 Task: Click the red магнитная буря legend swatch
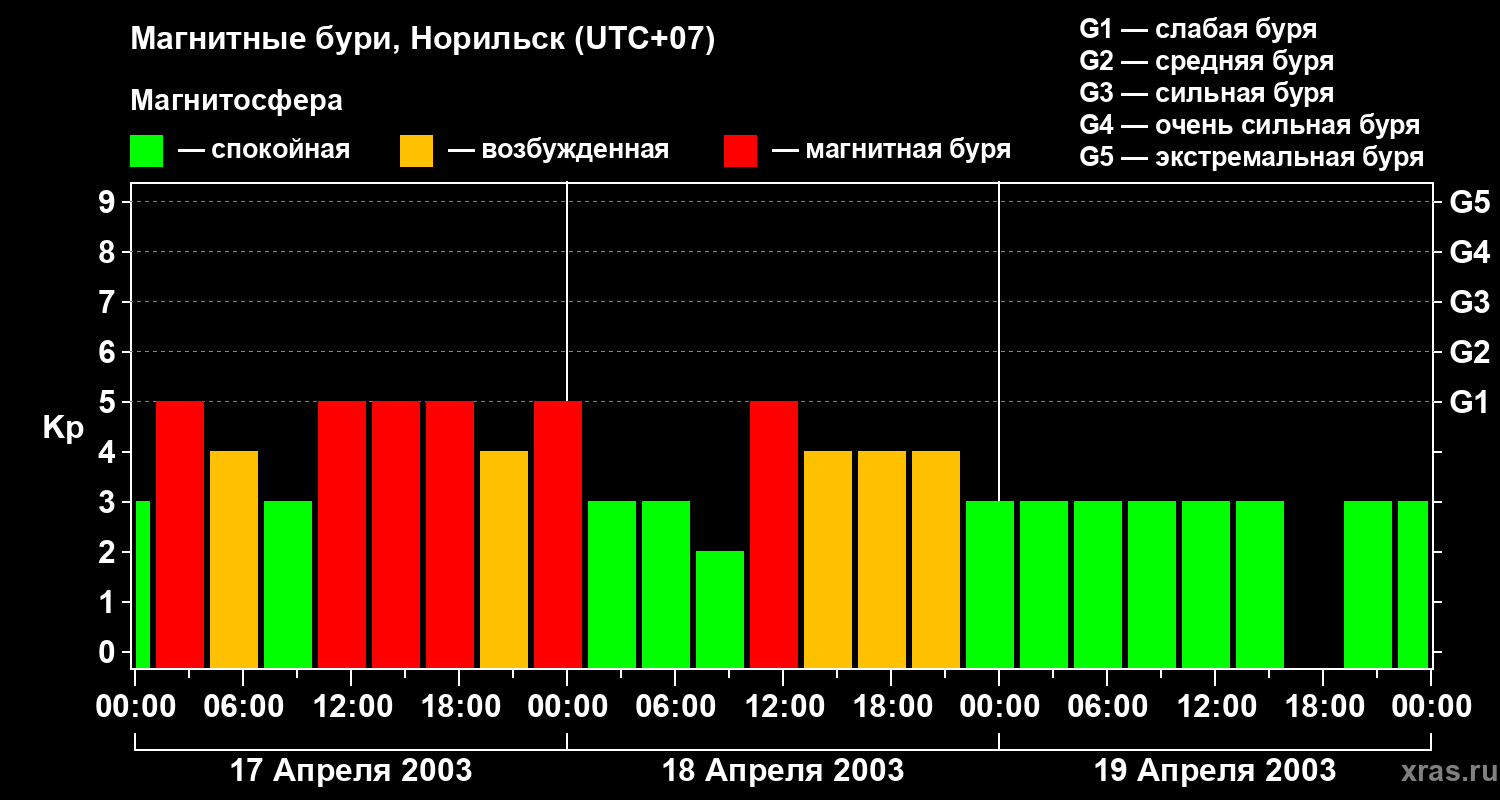[740, 150]
